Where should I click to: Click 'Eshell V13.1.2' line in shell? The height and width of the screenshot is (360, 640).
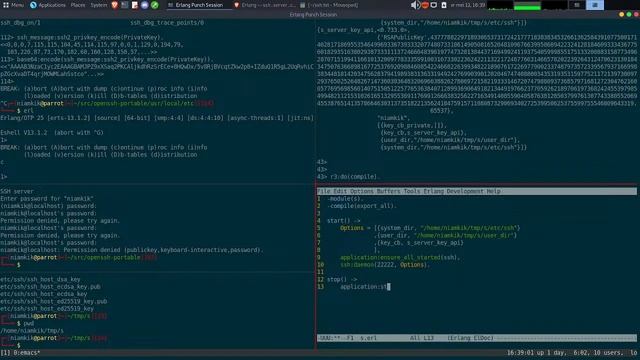click(52, 133)
